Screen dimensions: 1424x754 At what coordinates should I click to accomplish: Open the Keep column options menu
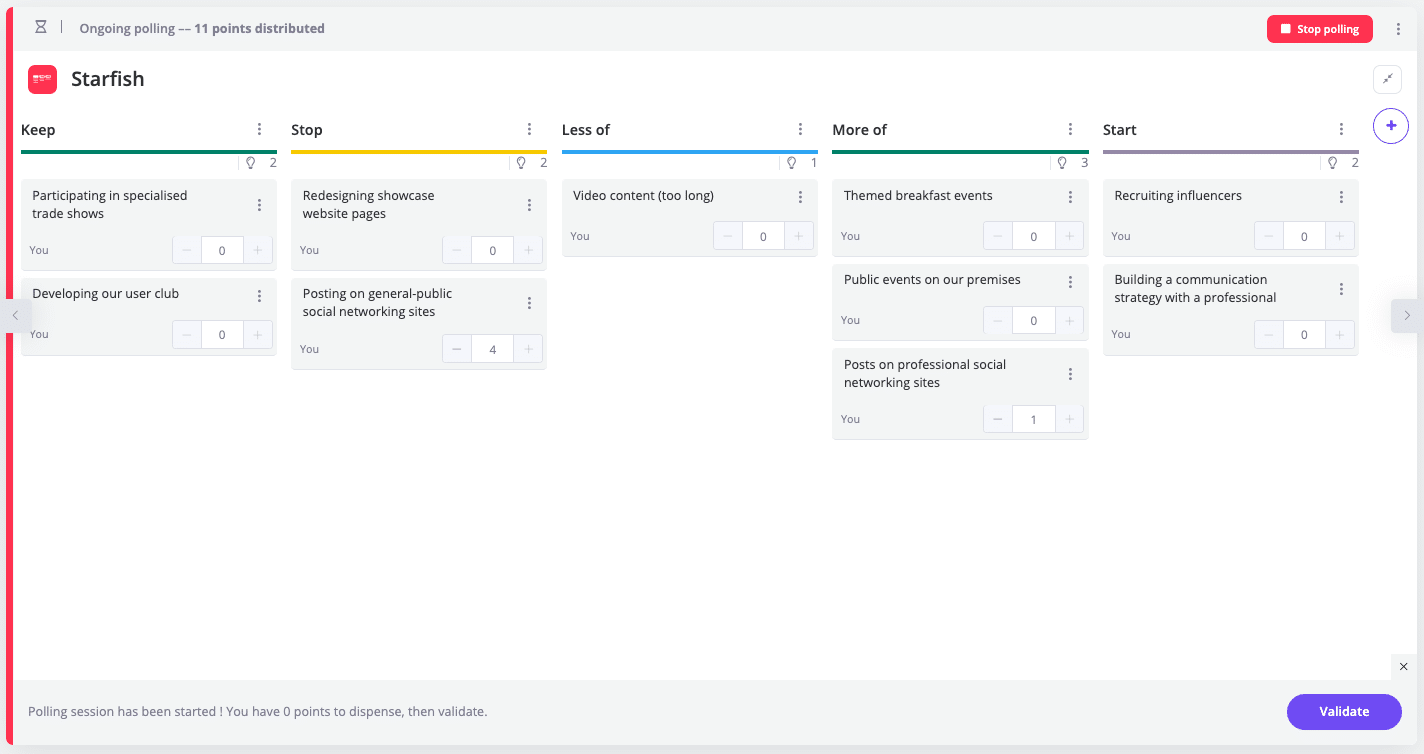pos(259,129)
